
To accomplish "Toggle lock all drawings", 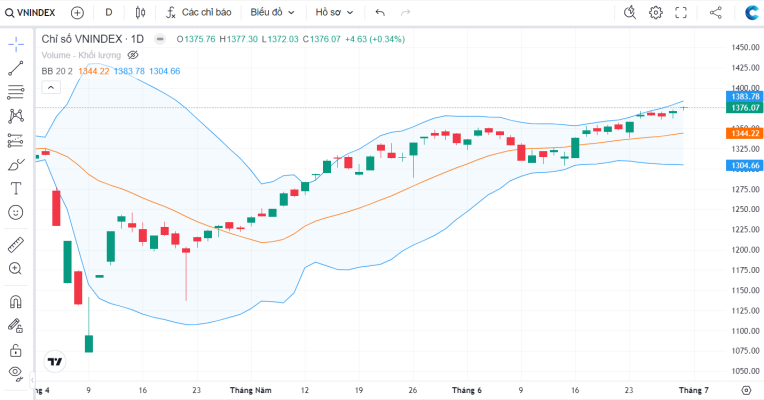I will pyautogui.click(x=16, y=350).
